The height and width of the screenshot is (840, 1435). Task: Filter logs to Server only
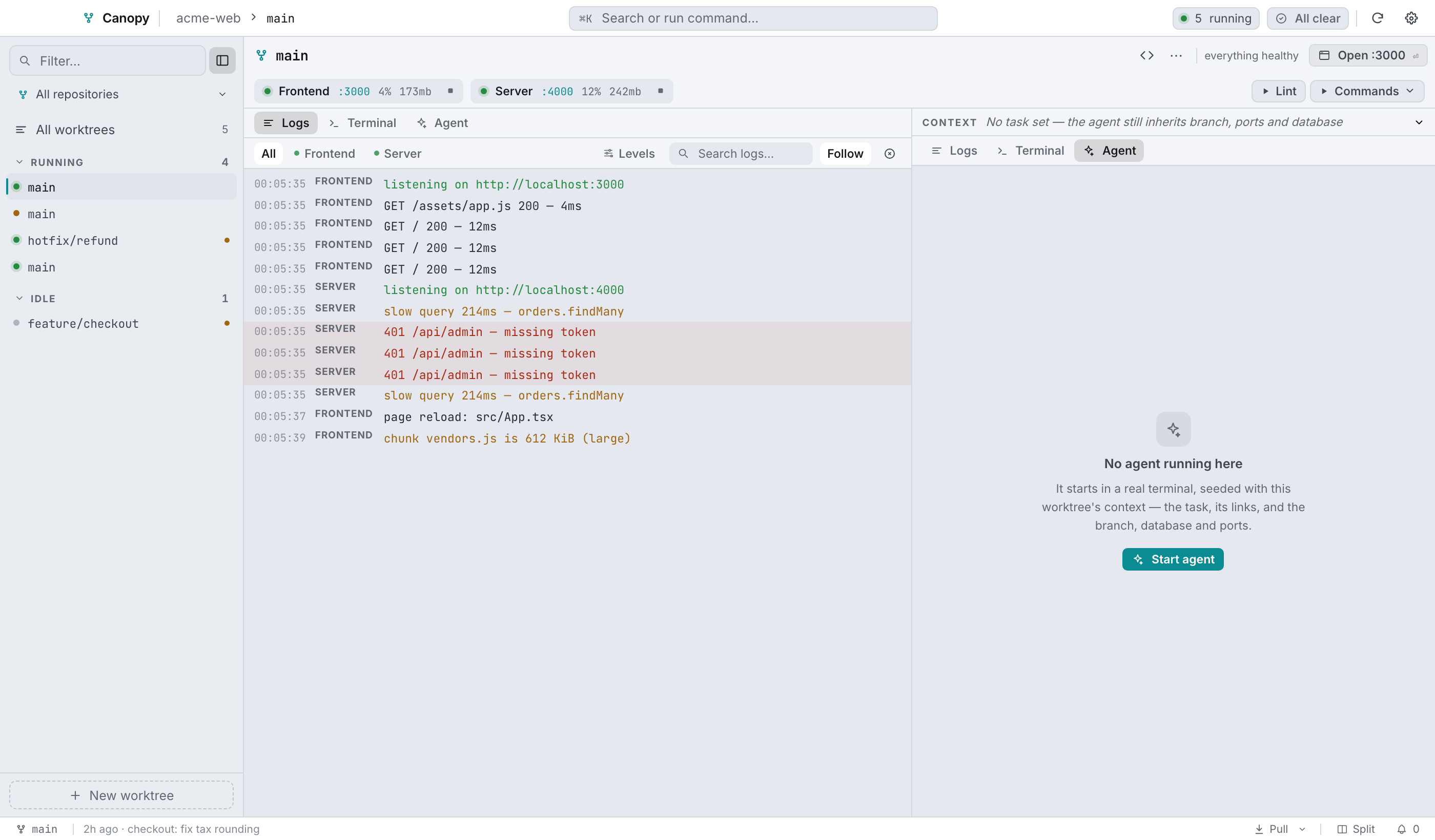point(398,154)
